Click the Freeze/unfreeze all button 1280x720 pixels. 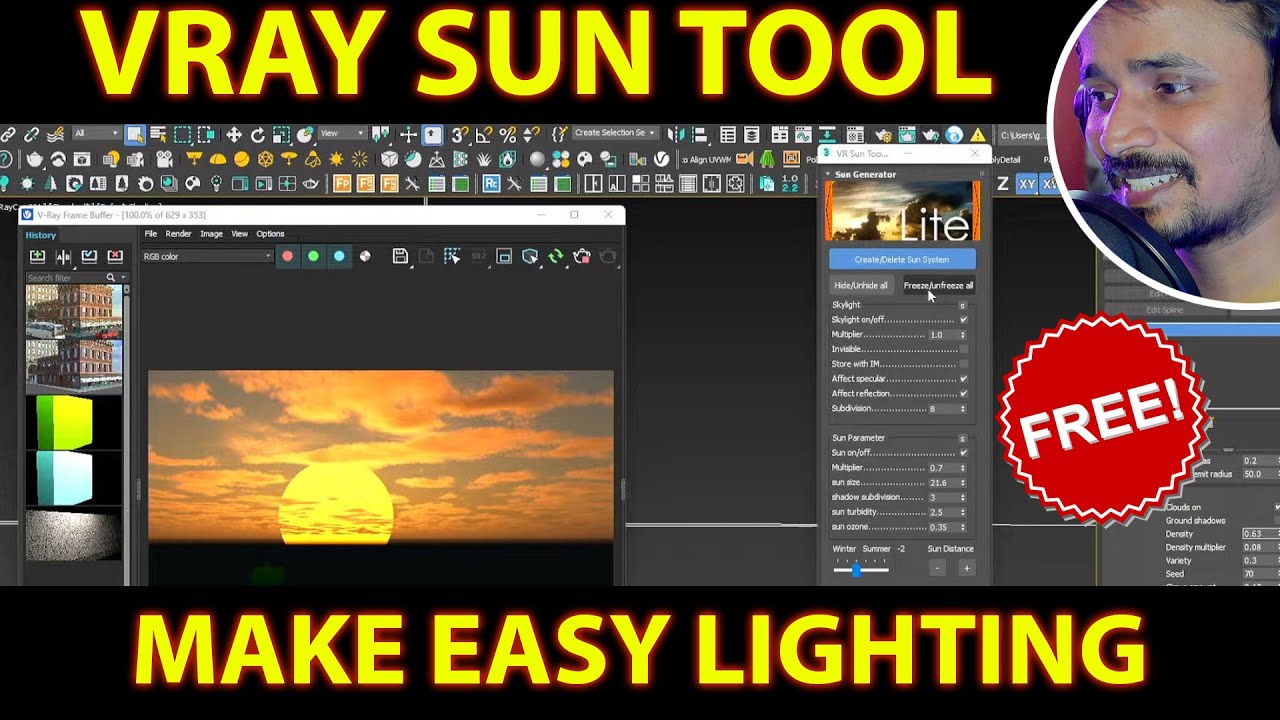(938, 285)
